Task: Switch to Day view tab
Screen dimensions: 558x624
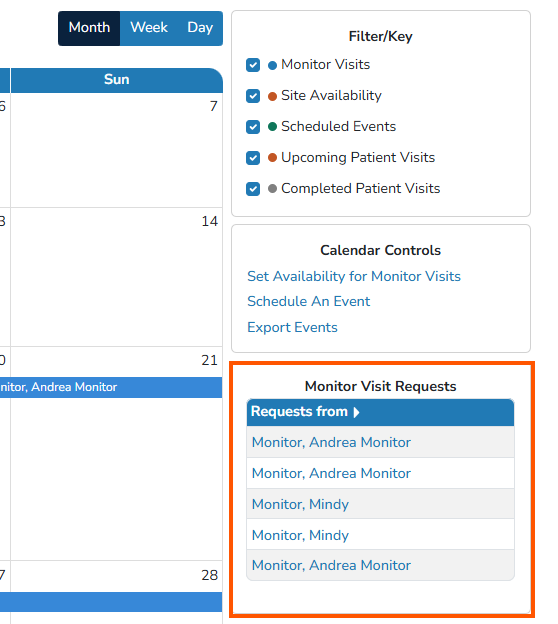Action: point(200,28)
